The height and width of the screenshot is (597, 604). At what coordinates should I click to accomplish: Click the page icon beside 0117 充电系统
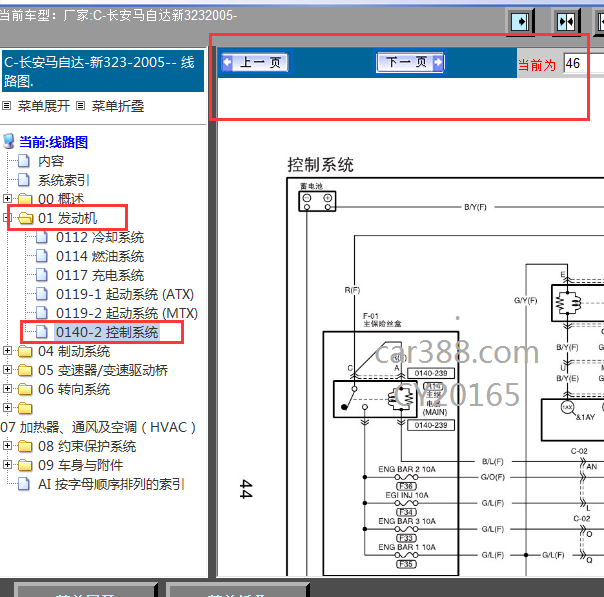pos(42,275)
